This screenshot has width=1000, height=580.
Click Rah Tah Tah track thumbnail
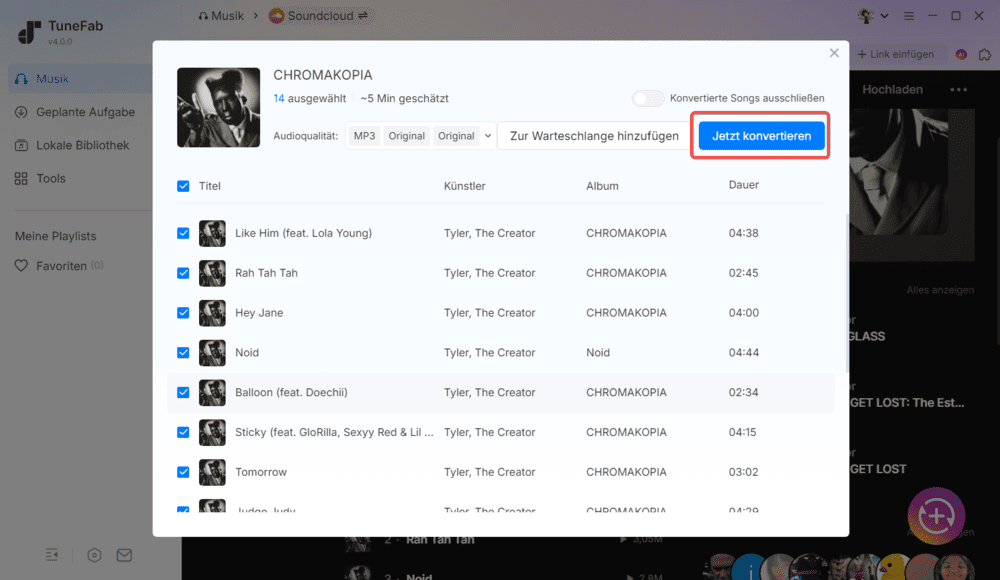click(x=212, y=273)
